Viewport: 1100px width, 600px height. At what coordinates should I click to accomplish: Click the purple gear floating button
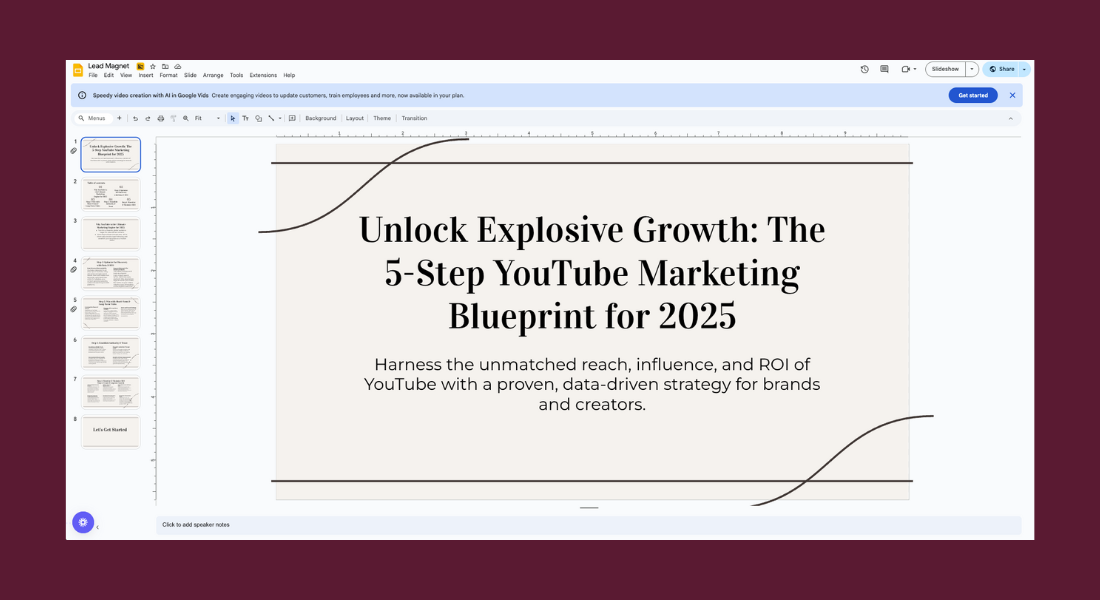tap(83, 522)
